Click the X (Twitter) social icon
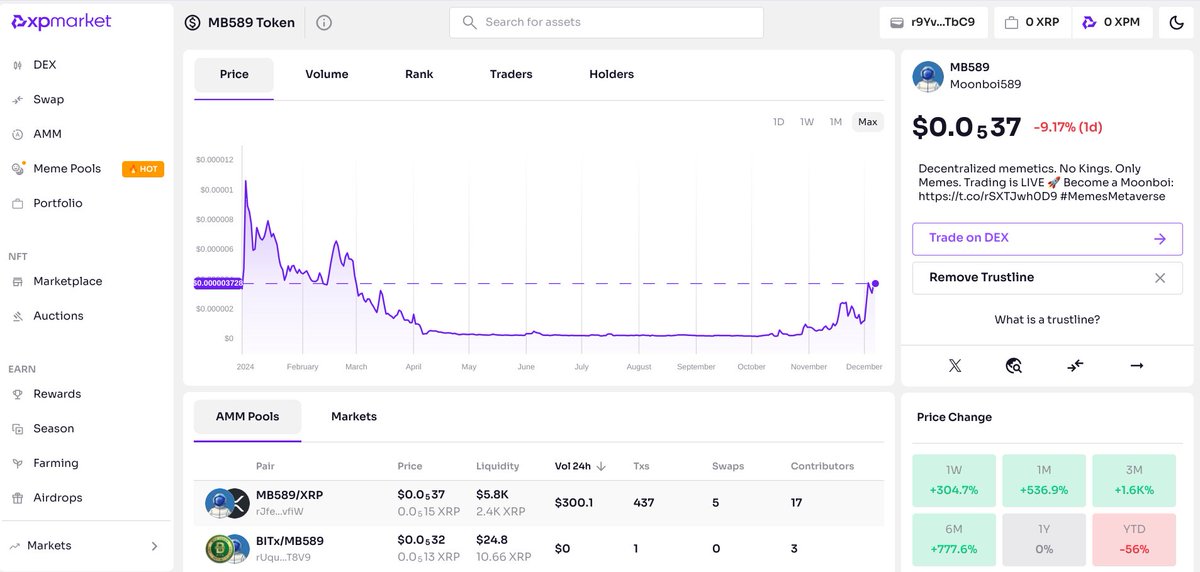 click(955, 366)
